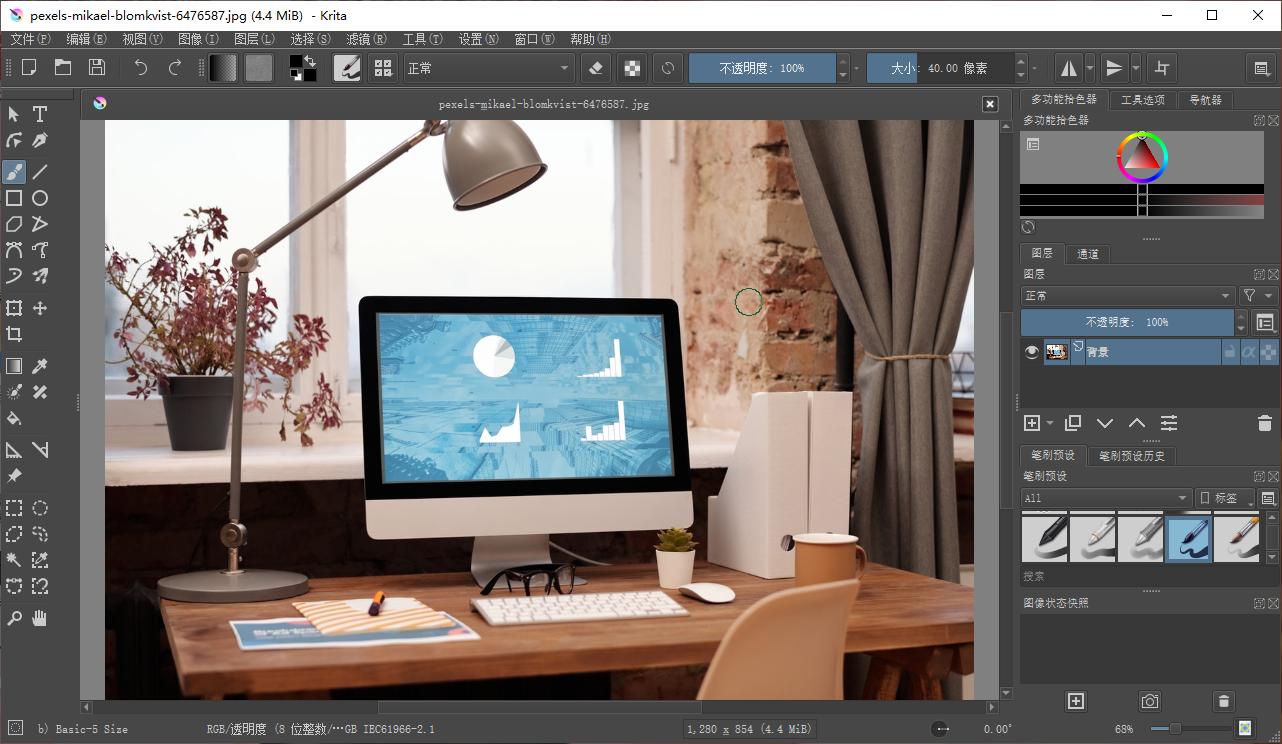
Task: Pick a color from the color wheel
Action: (1141, 156)
